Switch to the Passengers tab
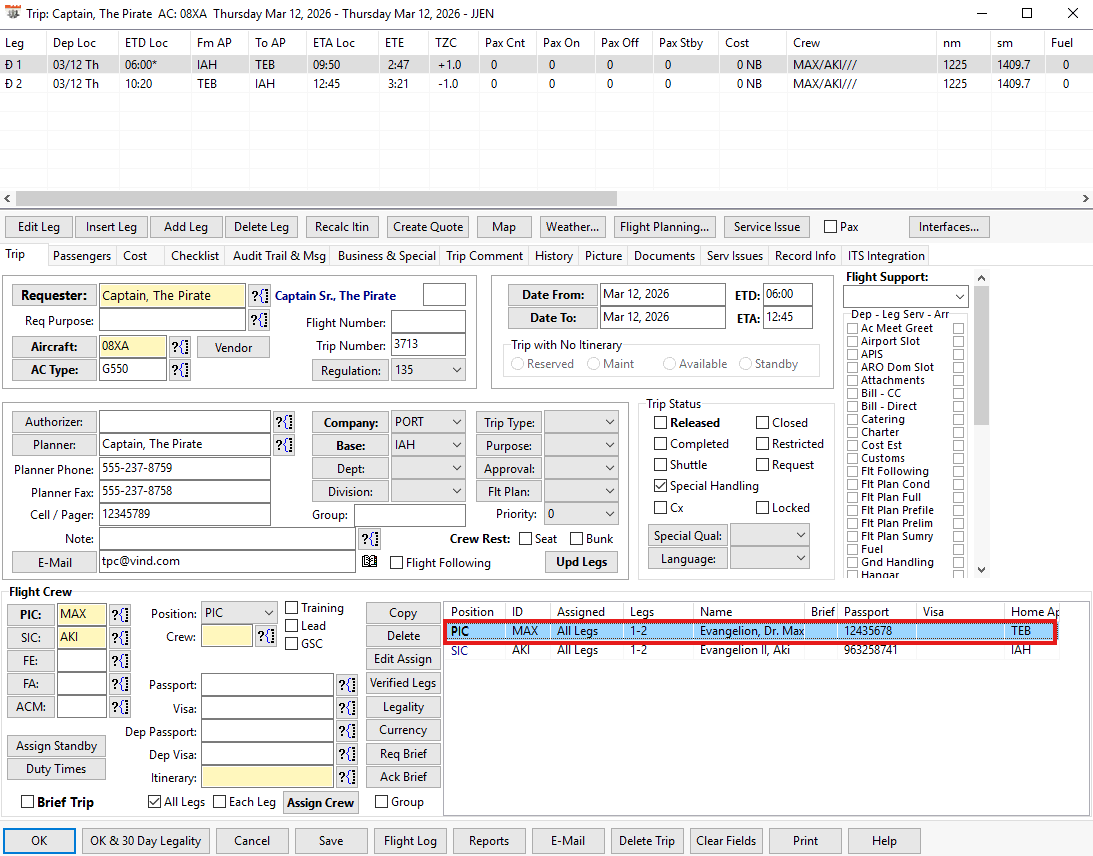This screenshot has height=856, width=1093. click(82, 256)
